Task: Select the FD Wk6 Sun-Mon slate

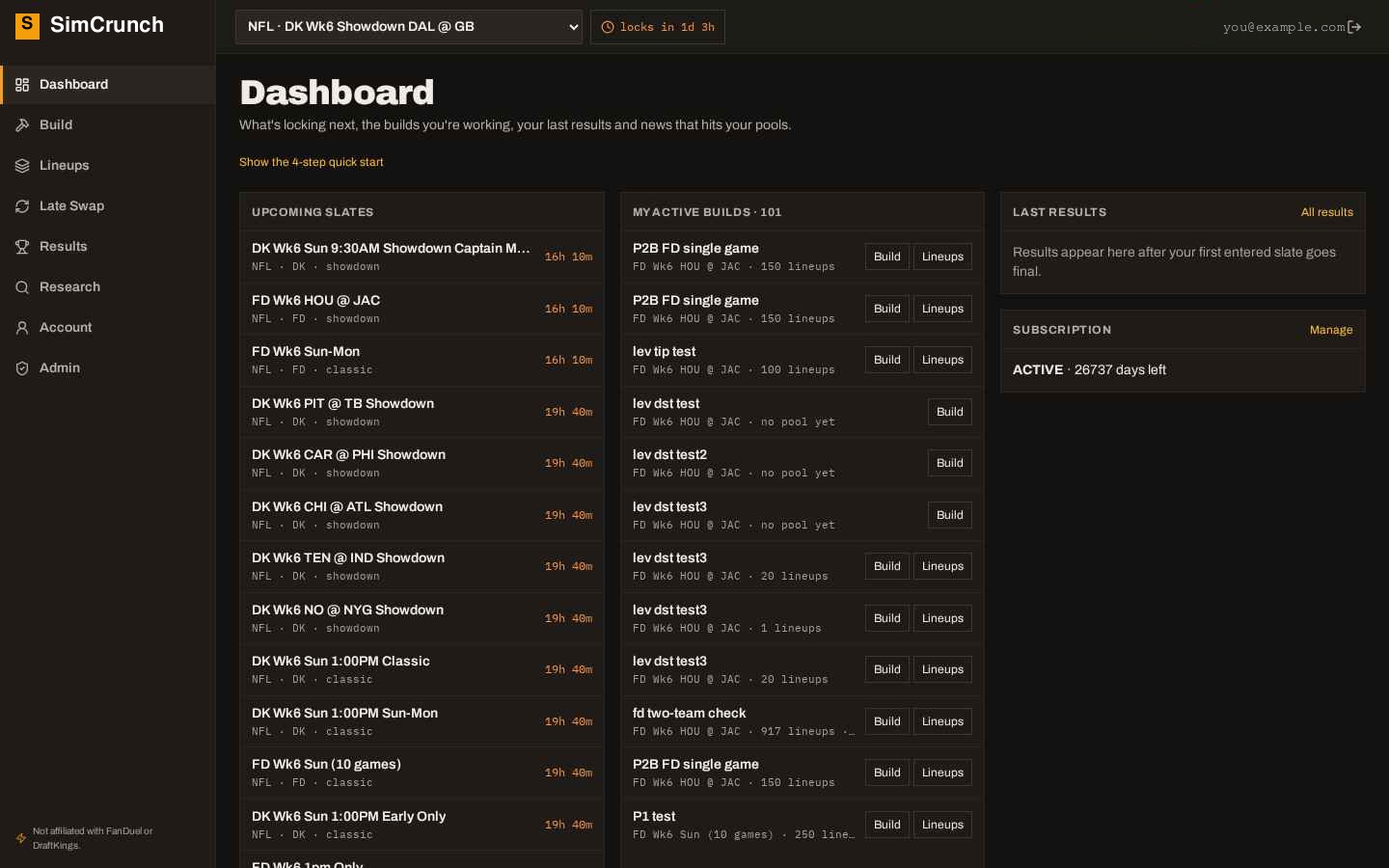Action: pos(422,360)
